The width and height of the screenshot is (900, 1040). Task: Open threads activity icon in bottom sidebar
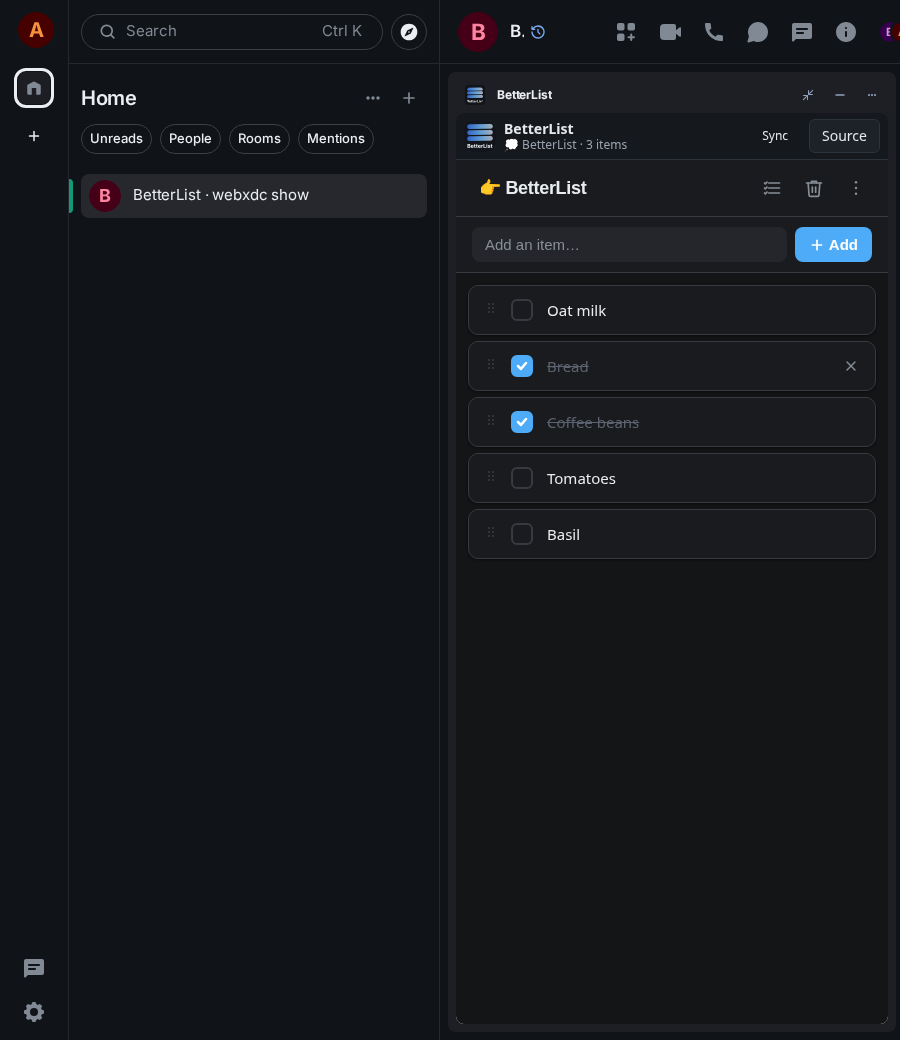point(34,968)
